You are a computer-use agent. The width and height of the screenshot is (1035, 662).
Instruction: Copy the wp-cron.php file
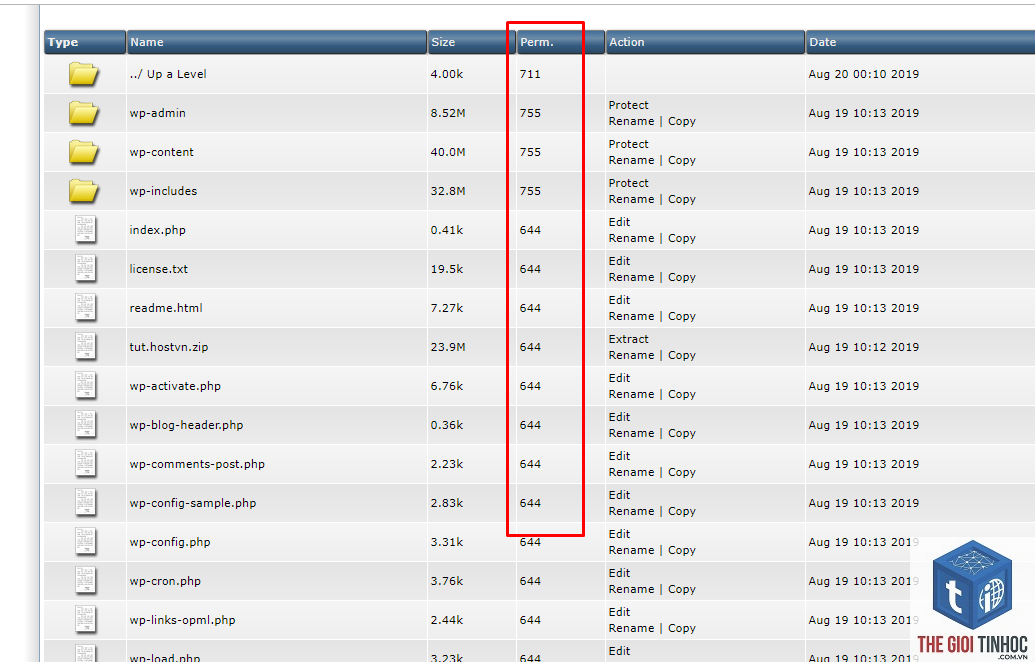(x=682, y=588)
